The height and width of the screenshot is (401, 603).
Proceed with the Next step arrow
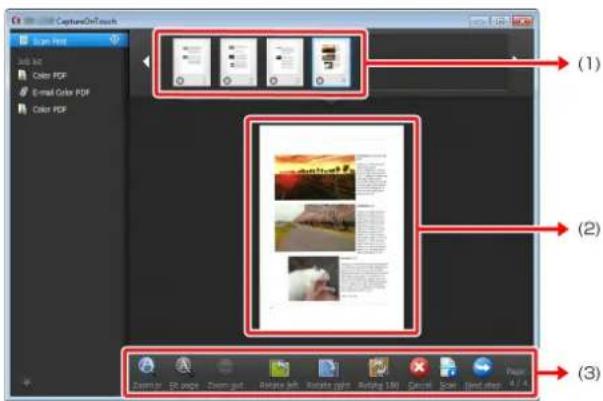483,368
